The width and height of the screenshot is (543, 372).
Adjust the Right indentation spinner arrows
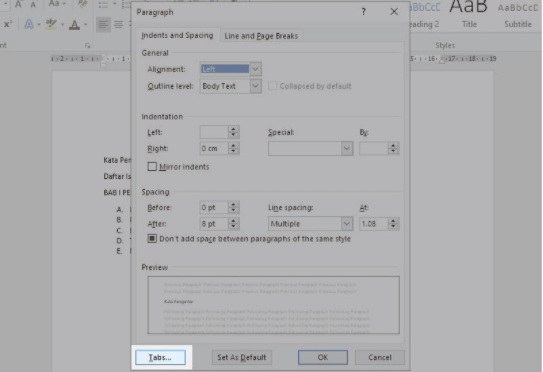(233, 148)
